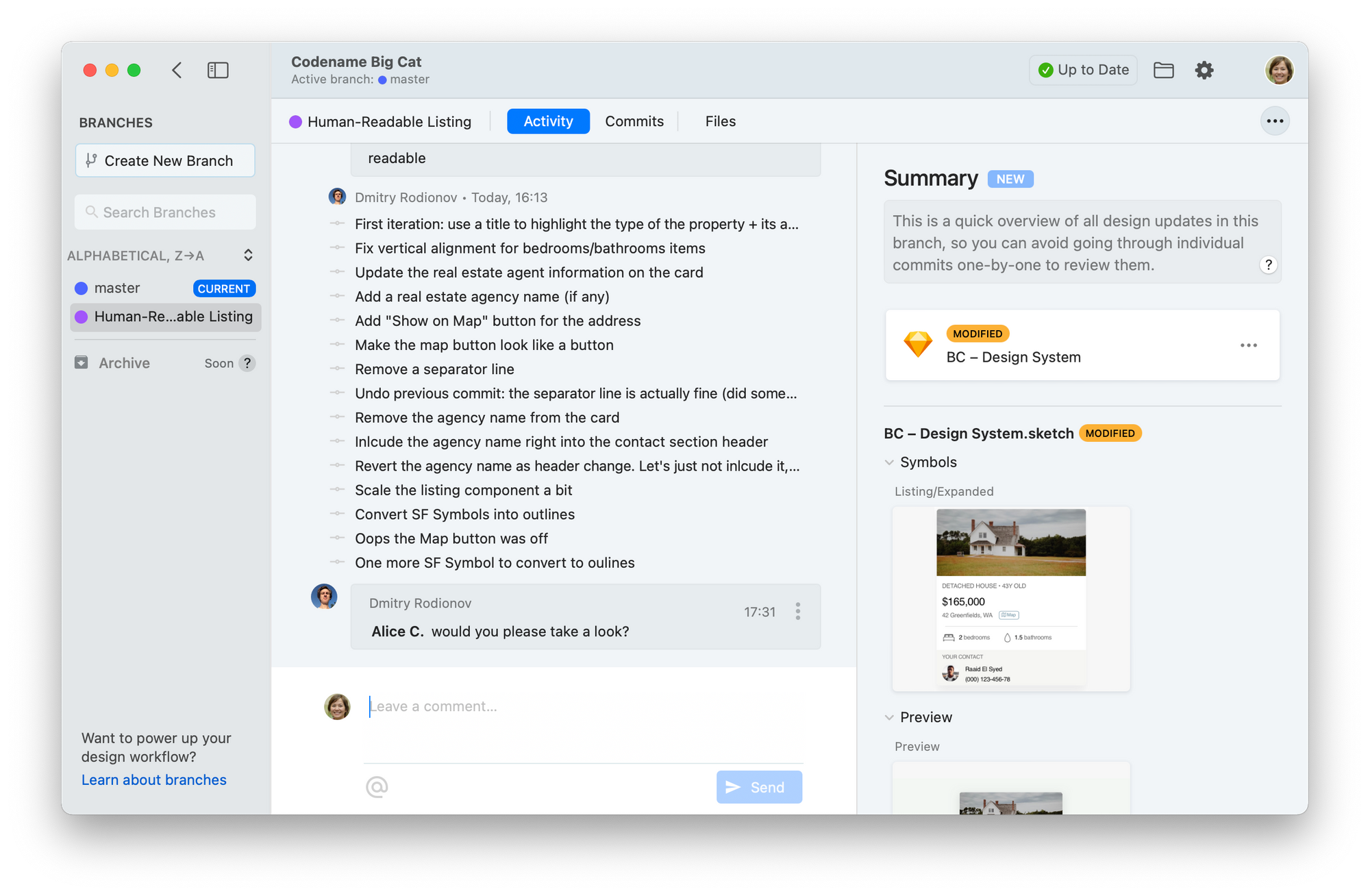This screenshot has width=1370, height=896.
Task: Click the search magnifier icon
Action: (x=91, y=212)
